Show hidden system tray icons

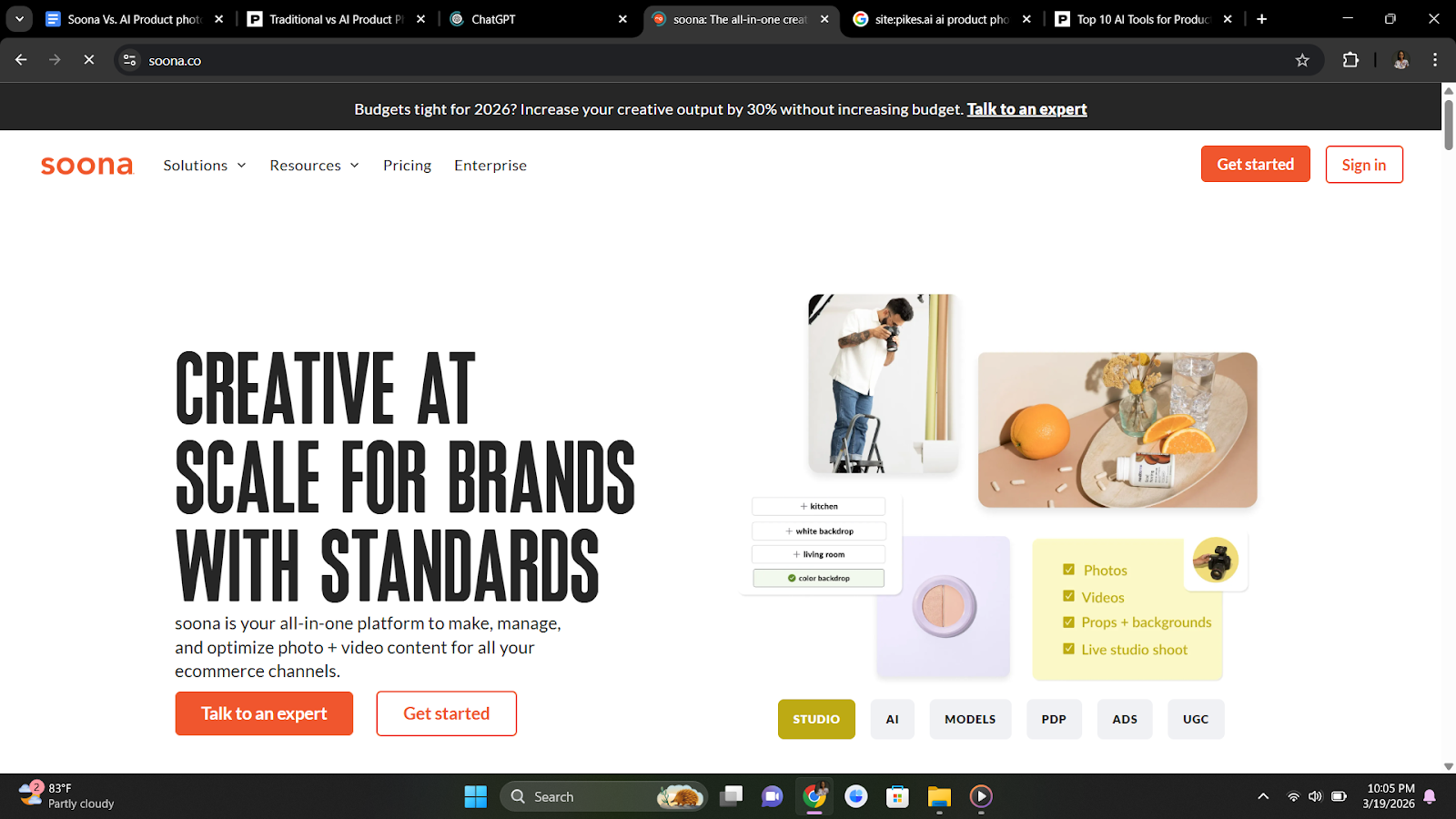pos(1263,796)
